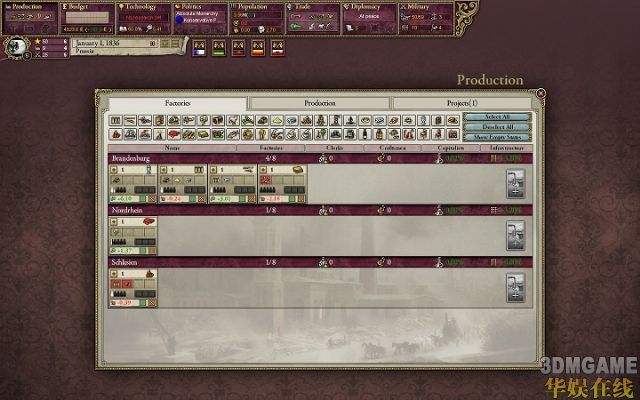Screen dimensions: 640x400
Task: Open the Technology panel in top bar
Action: (x=143, y=18)
